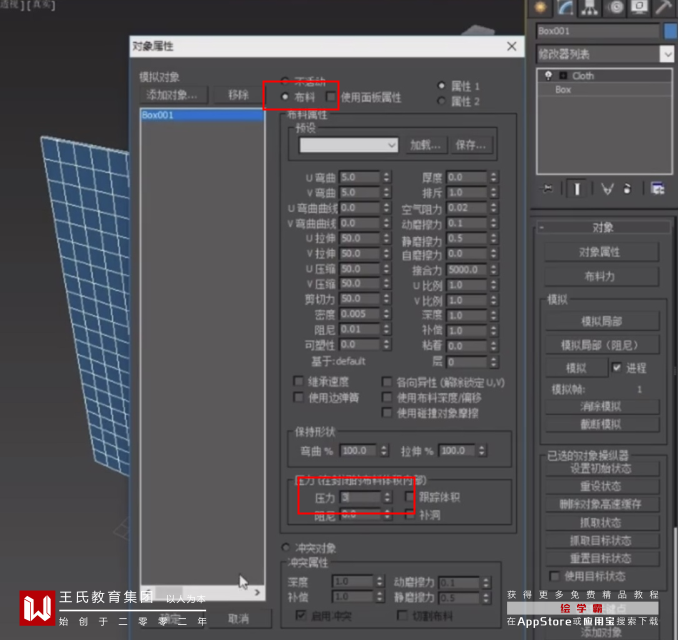Enable the 使用目标状态 checkbox
The image size is (678, 640).
554,576
